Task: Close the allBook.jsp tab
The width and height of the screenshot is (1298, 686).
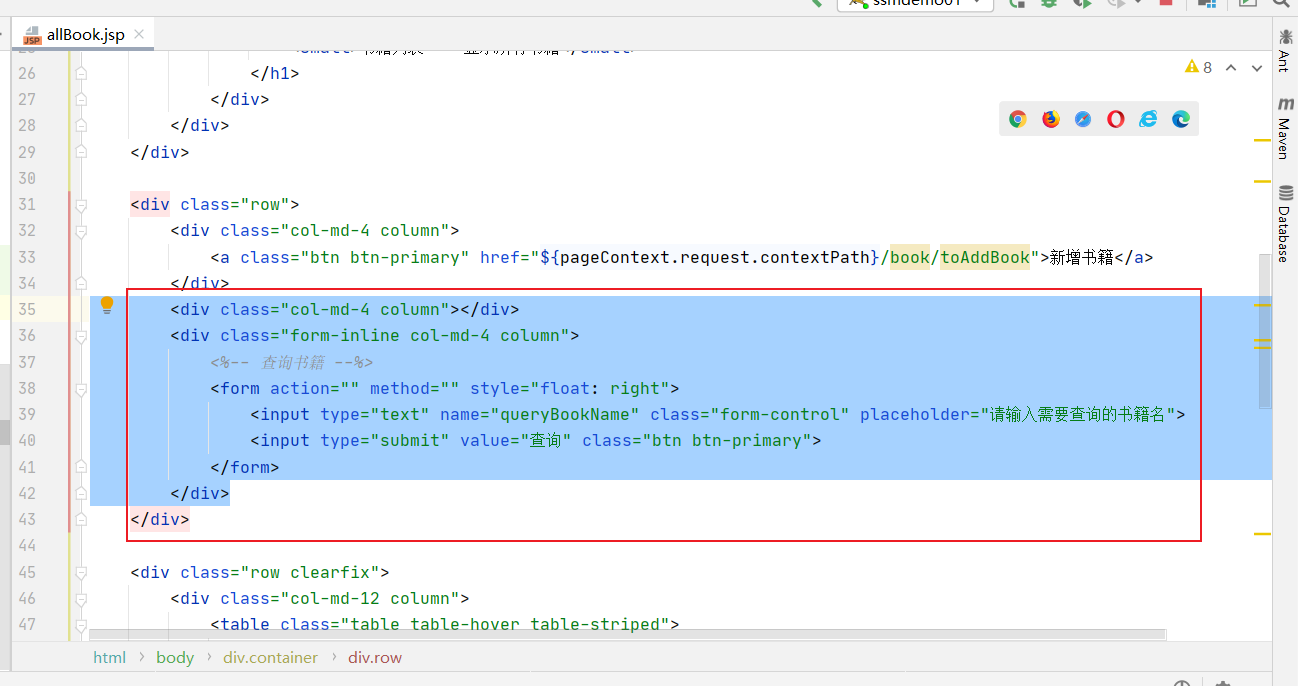Action: pyautogui.click(x=139, y=34)
